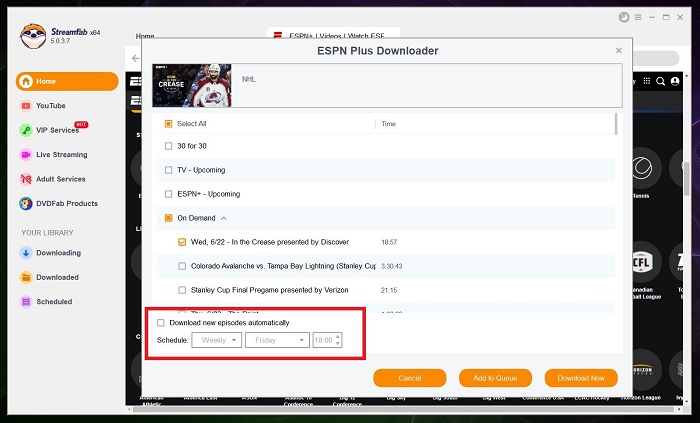The width and height of the screenshot is (700, 423).
Task: Click the clock icon in title bar
Action: point(624,17)
